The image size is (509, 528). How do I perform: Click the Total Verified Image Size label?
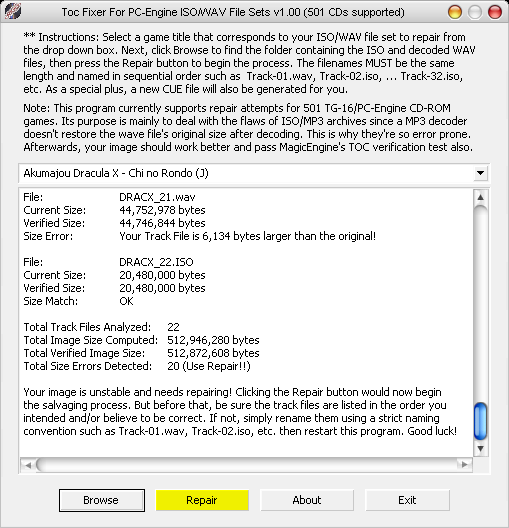84,353
